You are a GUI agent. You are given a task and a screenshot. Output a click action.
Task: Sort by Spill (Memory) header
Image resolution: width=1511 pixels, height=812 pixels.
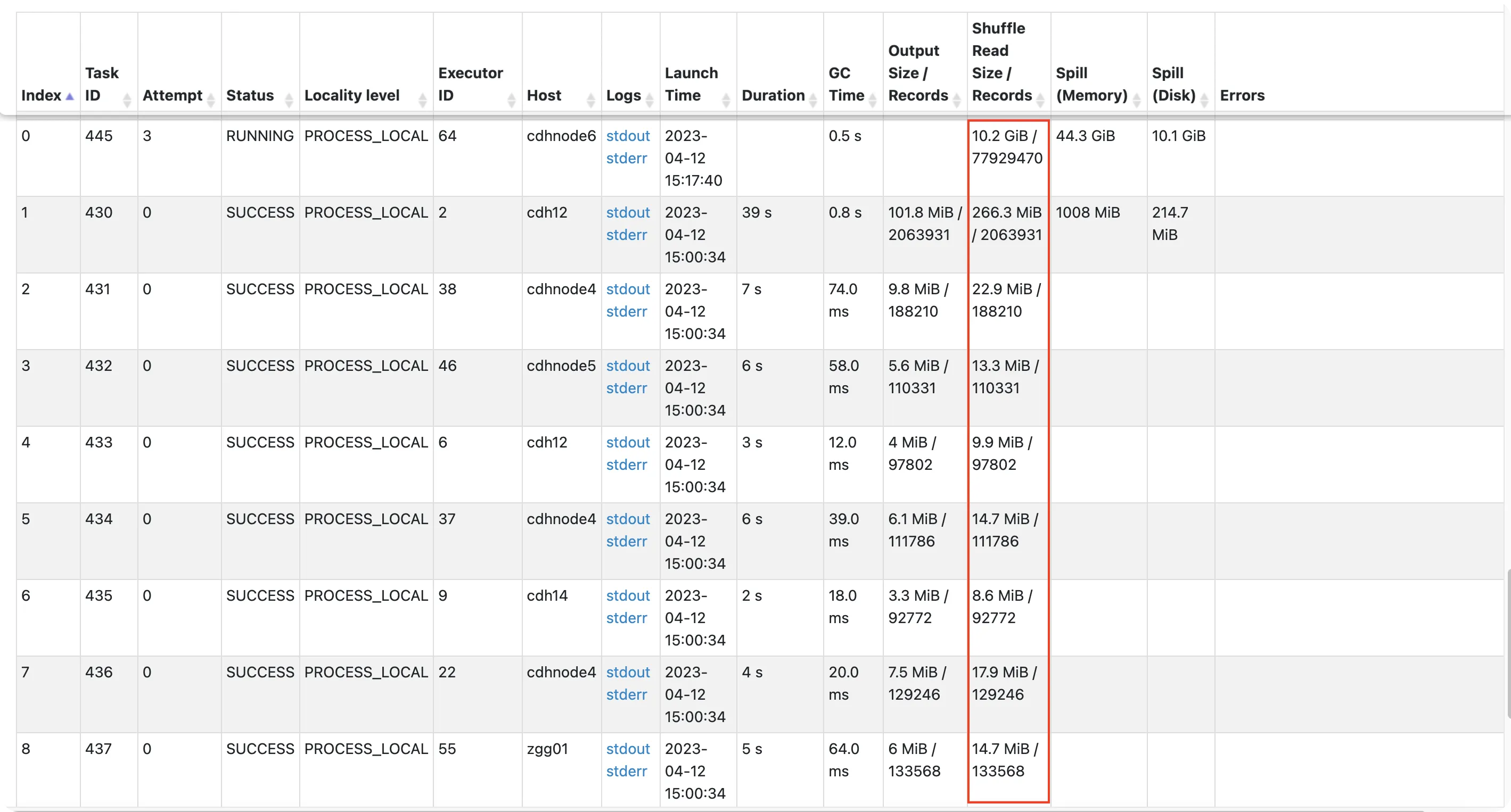[1091, 85]
